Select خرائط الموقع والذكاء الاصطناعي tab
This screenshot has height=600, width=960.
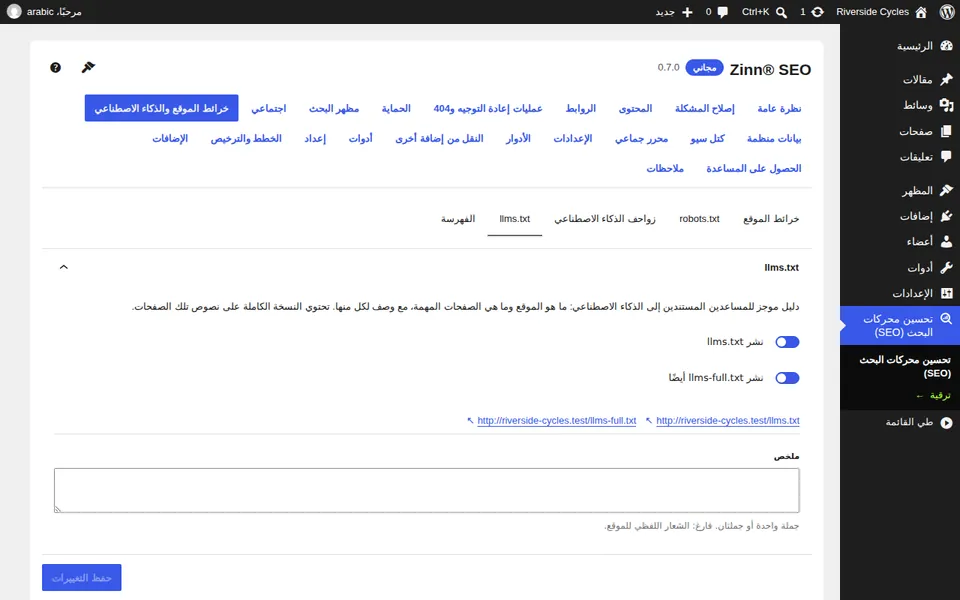coord(162,108)
